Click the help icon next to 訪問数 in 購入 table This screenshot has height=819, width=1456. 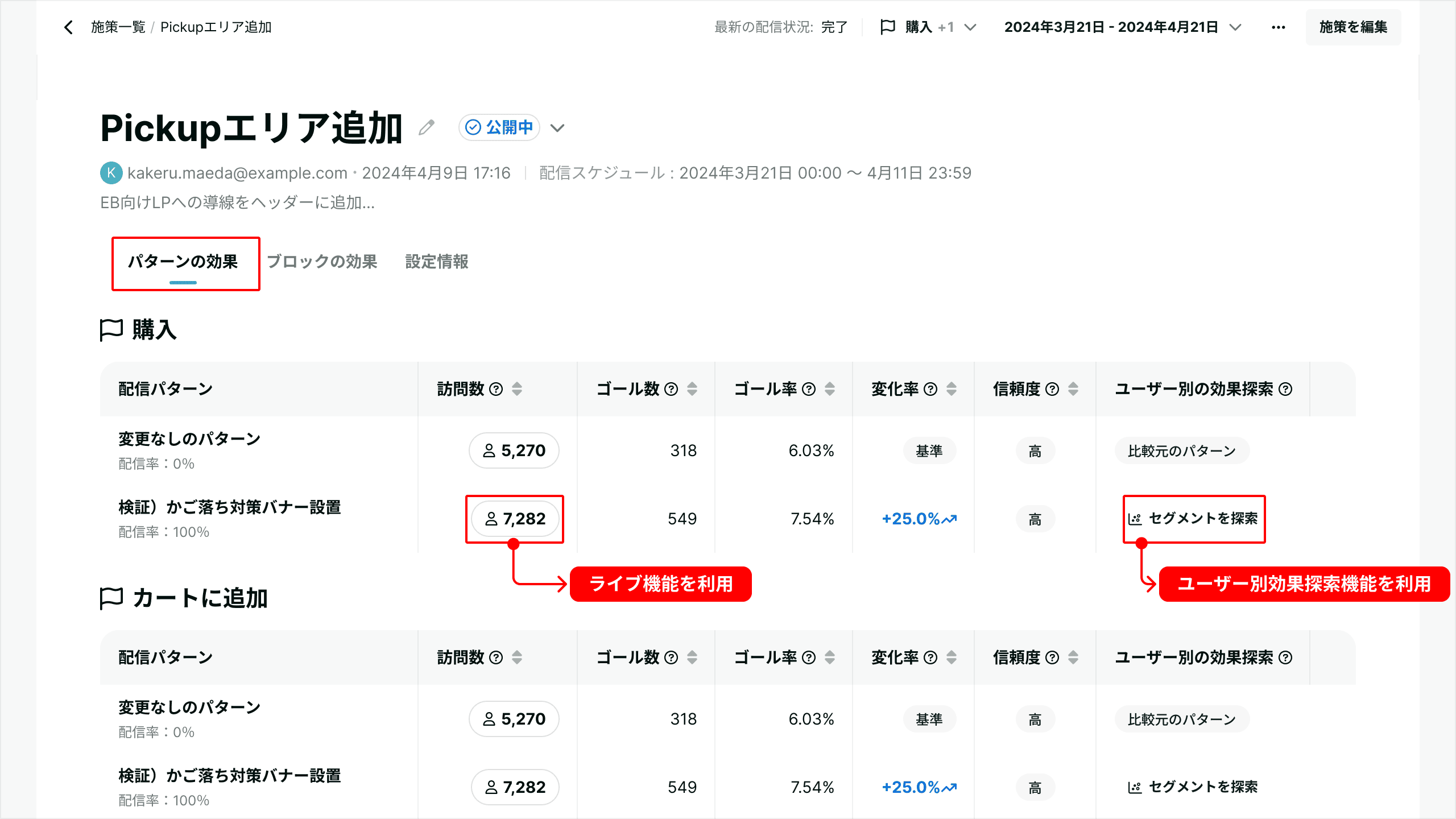pos(496,389)
